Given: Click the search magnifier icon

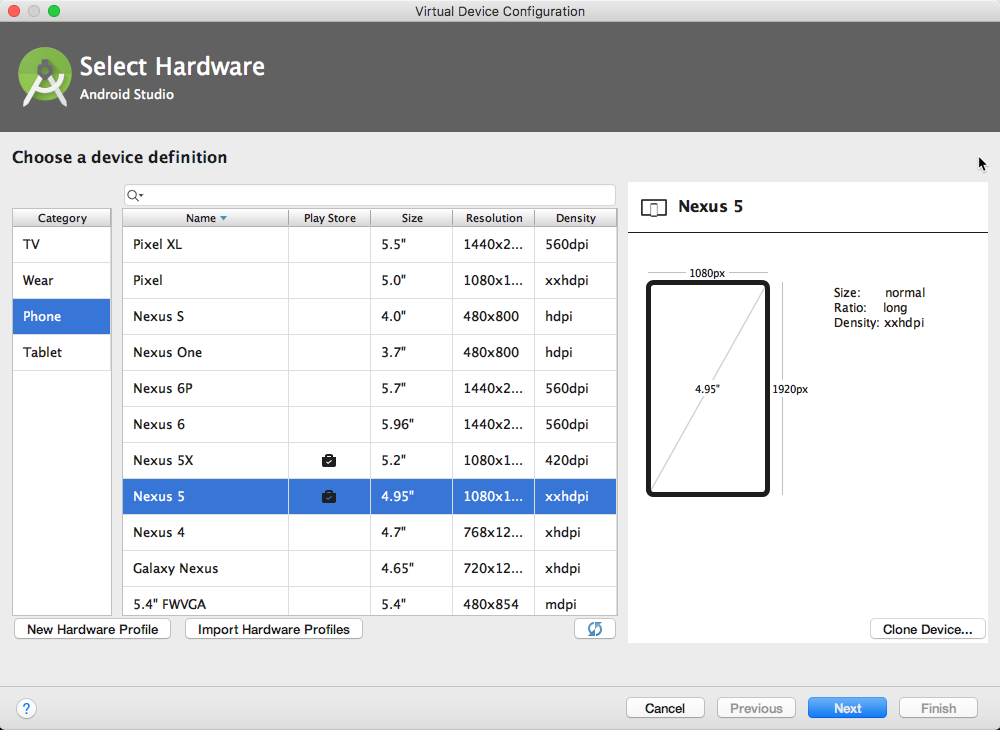Looking at the screenshot, I should tap(134, 195).
